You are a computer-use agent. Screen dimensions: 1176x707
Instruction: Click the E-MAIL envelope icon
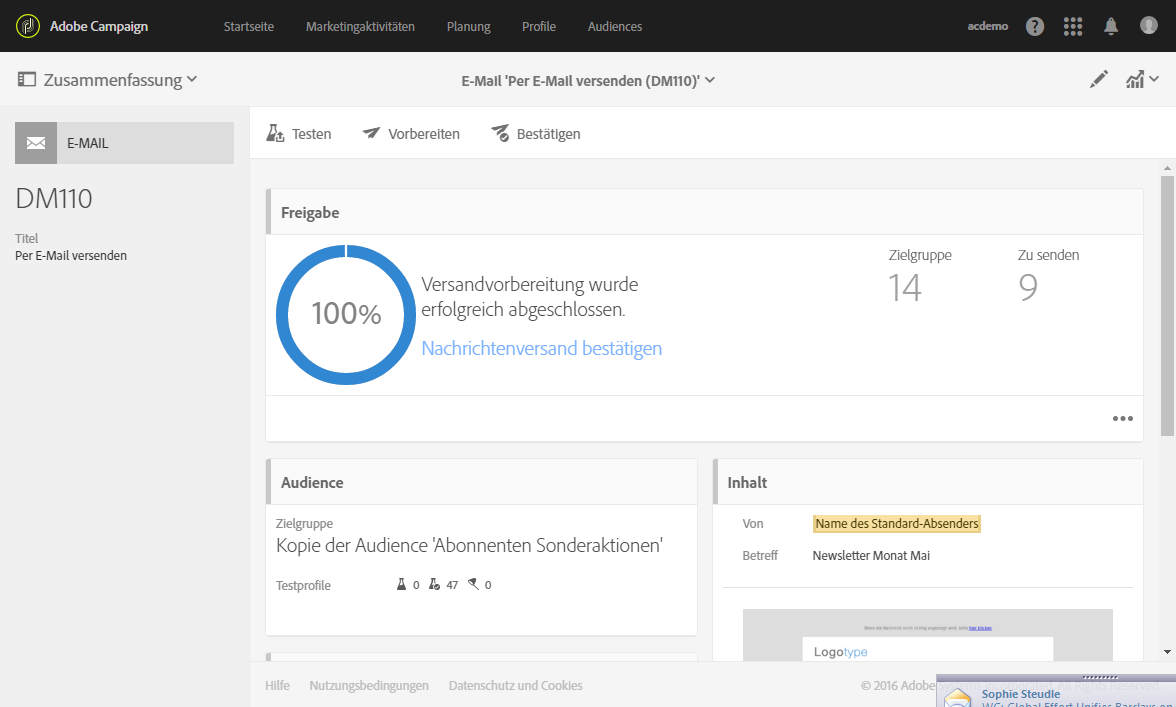36,143
